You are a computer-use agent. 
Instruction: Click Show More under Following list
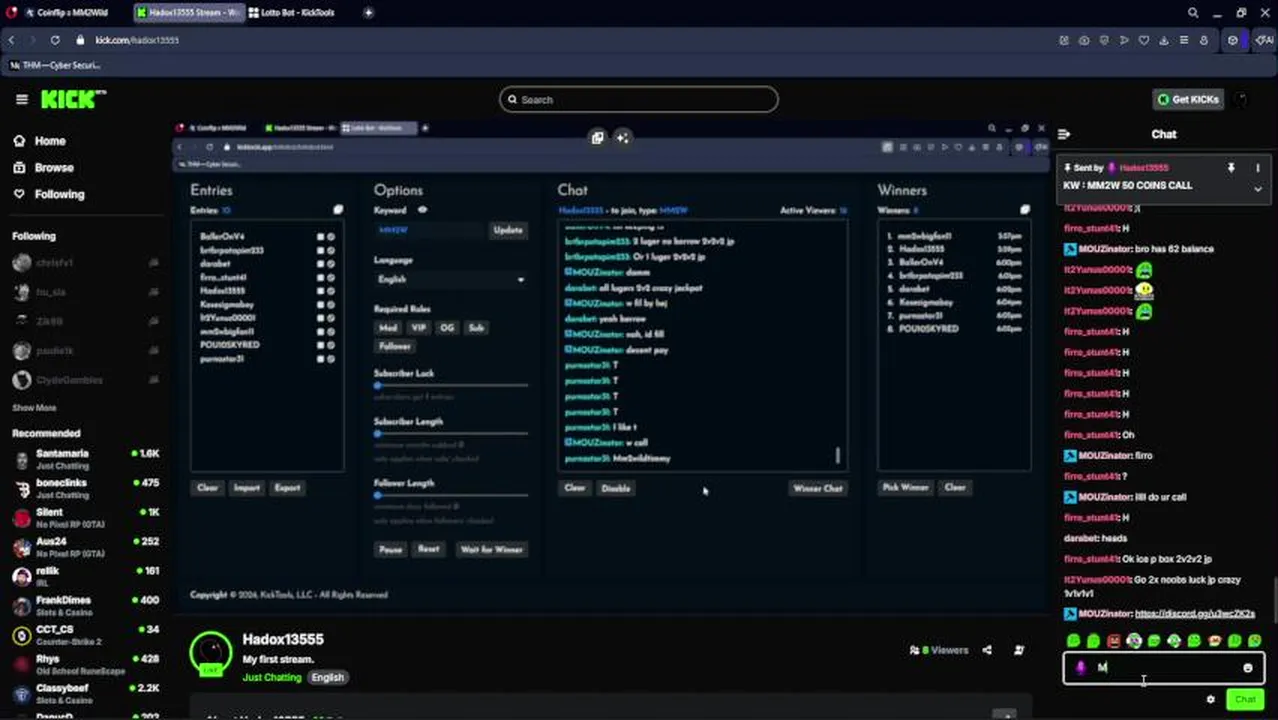(34, 408)
